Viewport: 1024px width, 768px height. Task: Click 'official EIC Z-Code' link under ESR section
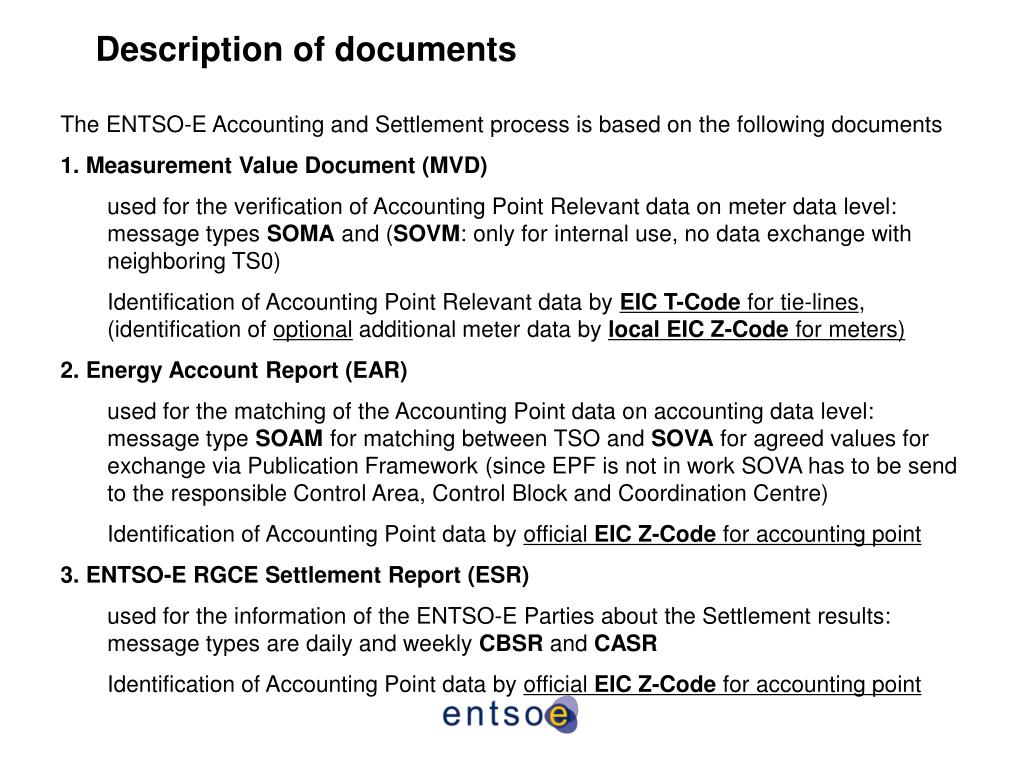click(x=619, y=684)
